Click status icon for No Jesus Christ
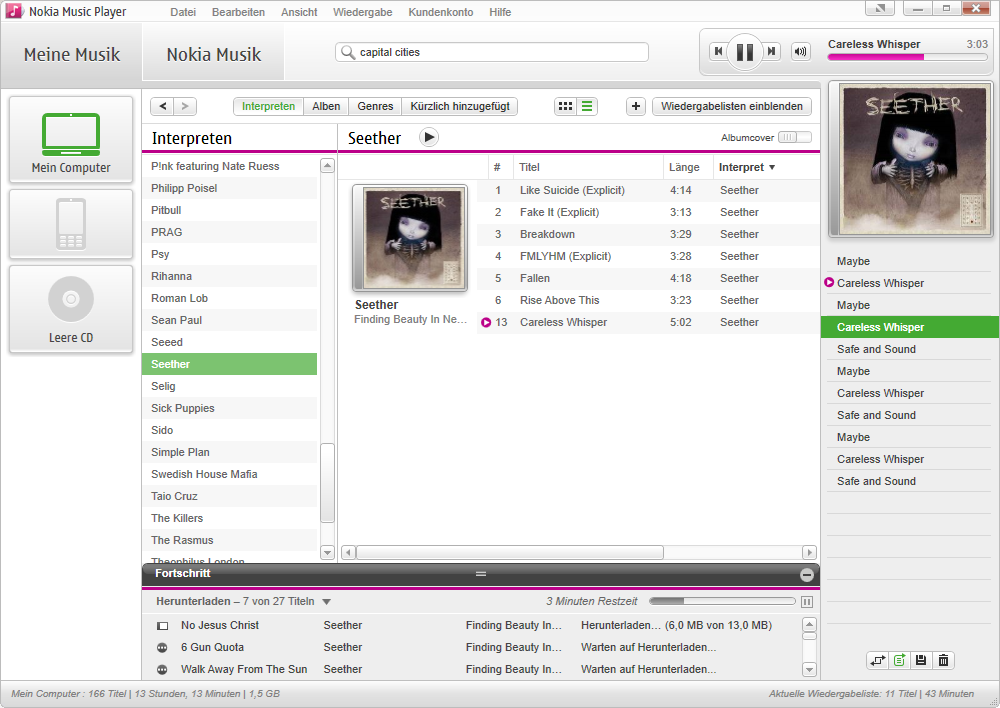Image resolution: width=1000 pixels, height=708 pixels. click(x=163, y=626)
